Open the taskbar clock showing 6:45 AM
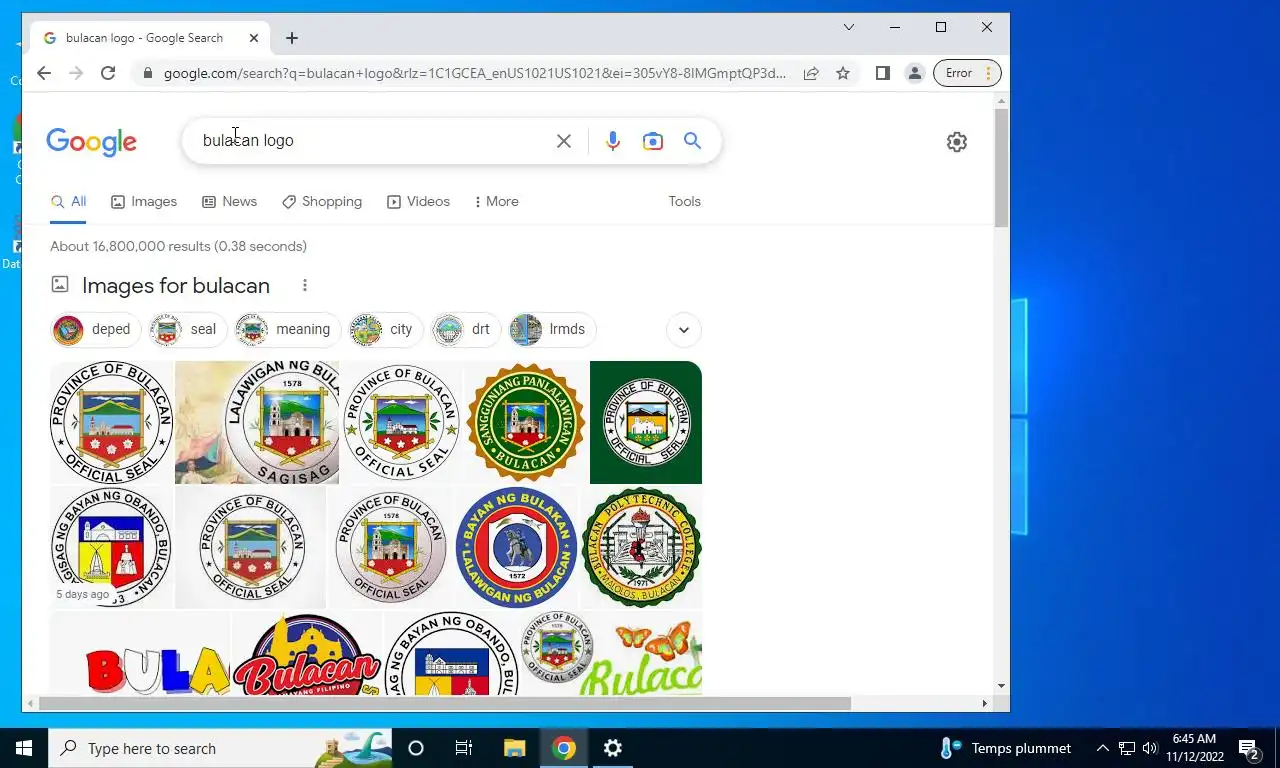Image resolution: width=1280 pixels, height=768 pixels. 1194,748
